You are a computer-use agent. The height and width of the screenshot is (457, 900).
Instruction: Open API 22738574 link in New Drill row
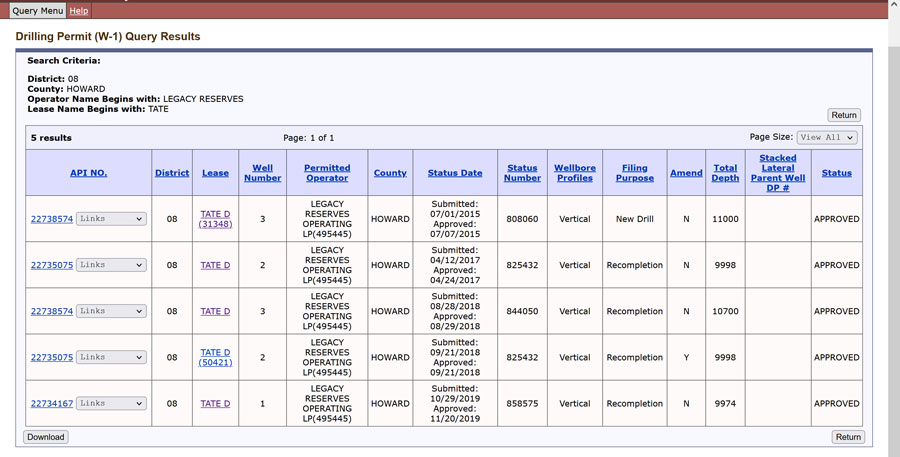click(52, 219)
